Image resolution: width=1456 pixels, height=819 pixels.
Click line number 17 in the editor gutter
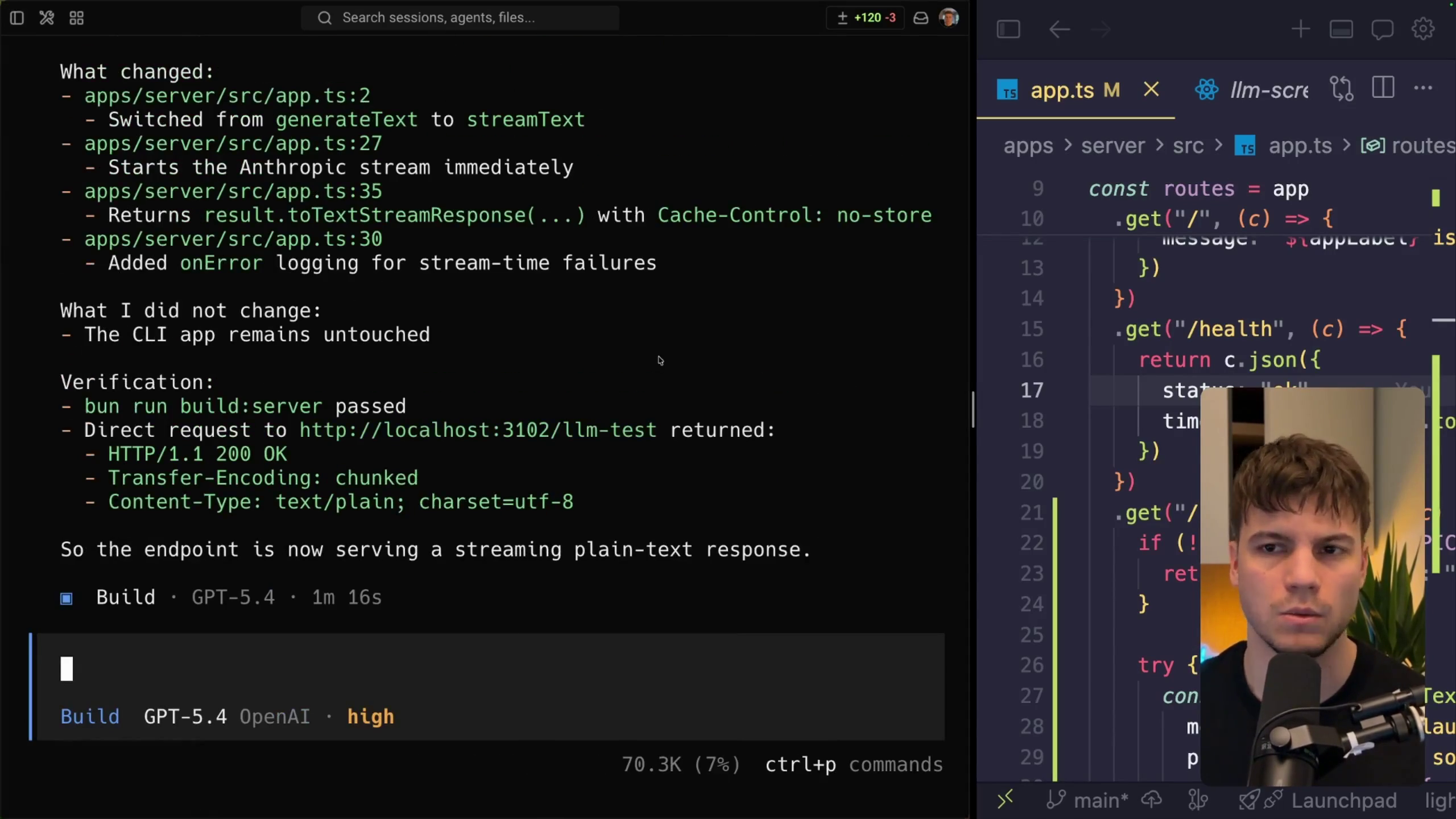[x=1032, y=390]
